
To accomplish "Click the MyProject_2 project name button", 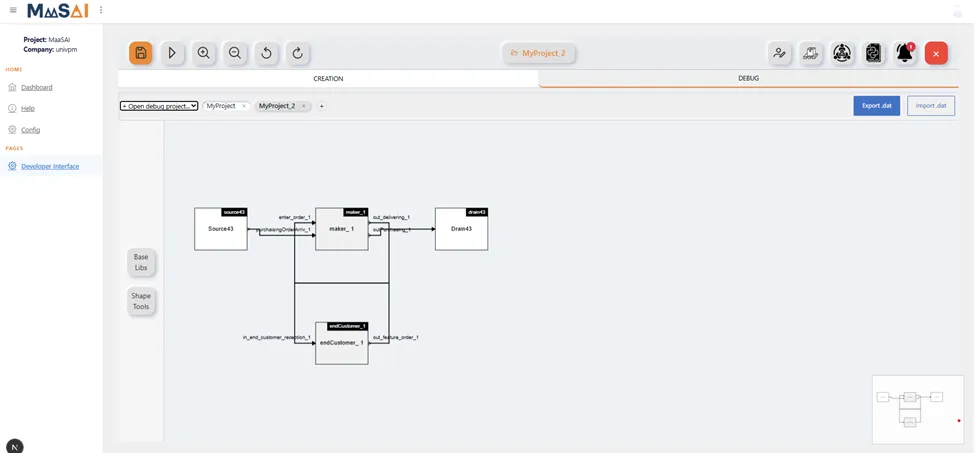I will [x=538, y=53].
